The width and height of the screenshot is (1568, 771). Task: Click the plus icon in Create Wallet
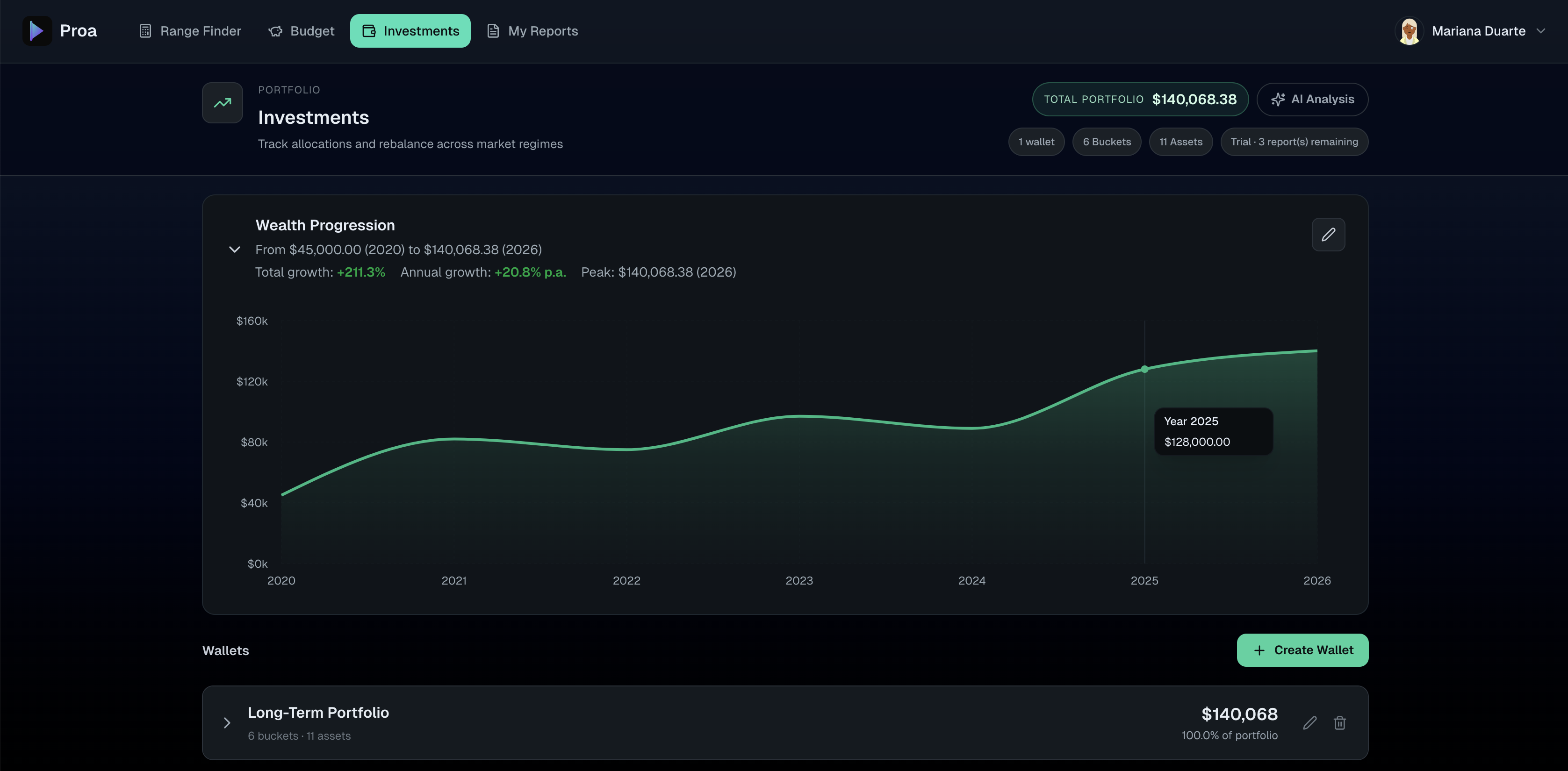click(x=1259, y=650)
